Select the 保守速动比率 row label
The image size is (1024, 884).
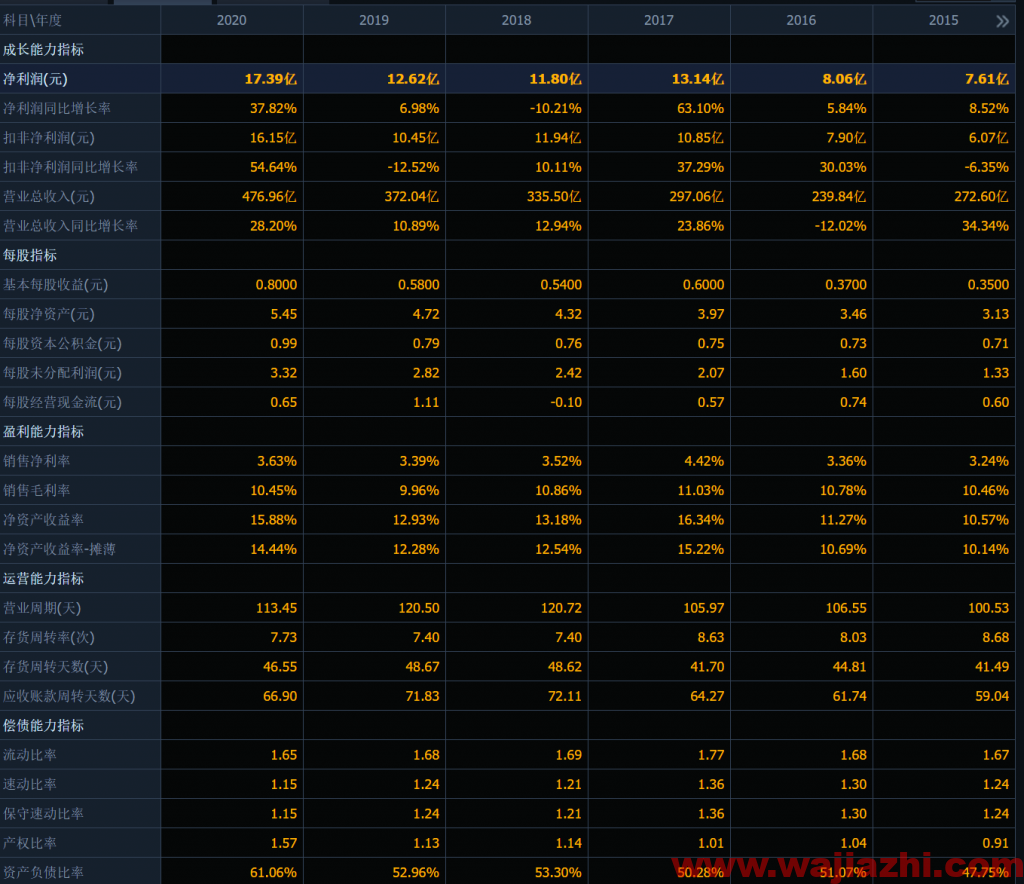43,813
